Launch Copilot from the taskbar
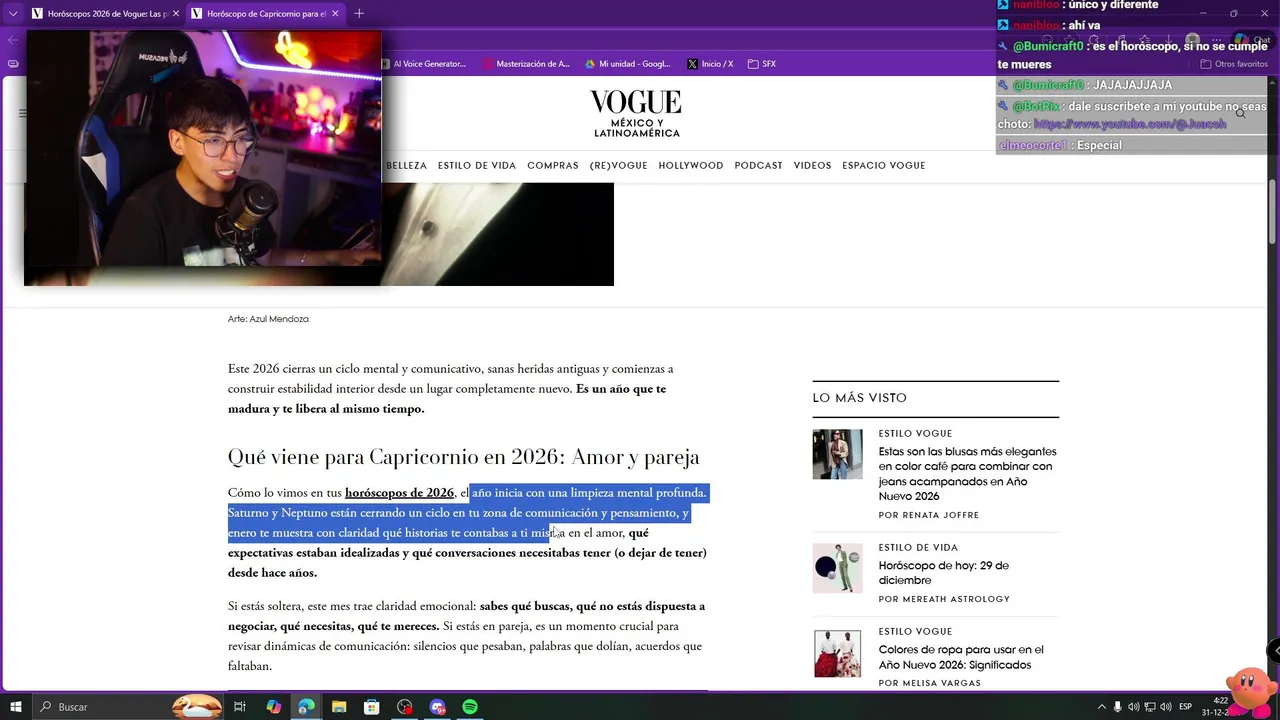 point(273,707)
